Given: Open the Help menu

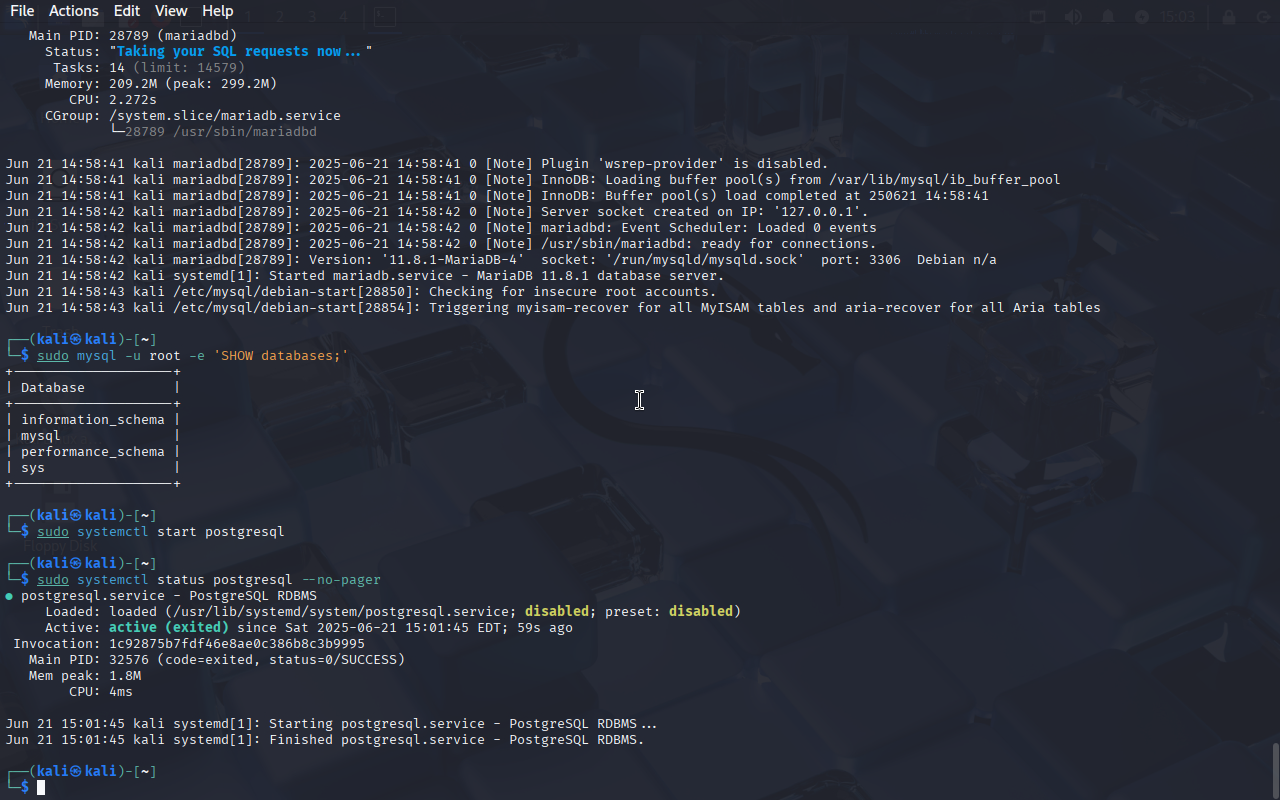Looking at the screenshot, I should pos(217,11).
